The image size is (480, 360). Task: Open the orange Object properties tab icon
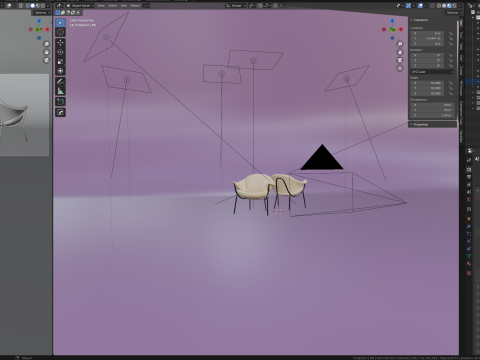(469, 219)
